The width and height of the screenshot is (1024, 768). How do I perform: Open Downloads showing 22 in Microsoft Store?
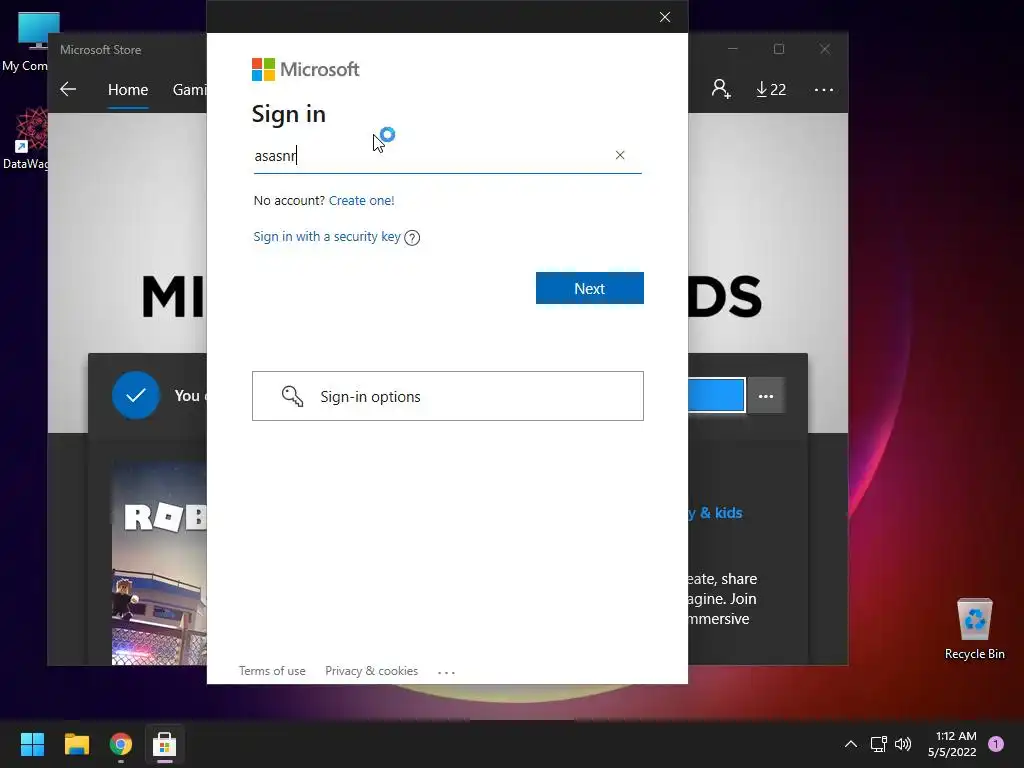pyautogui.click(x=771, y=89)
